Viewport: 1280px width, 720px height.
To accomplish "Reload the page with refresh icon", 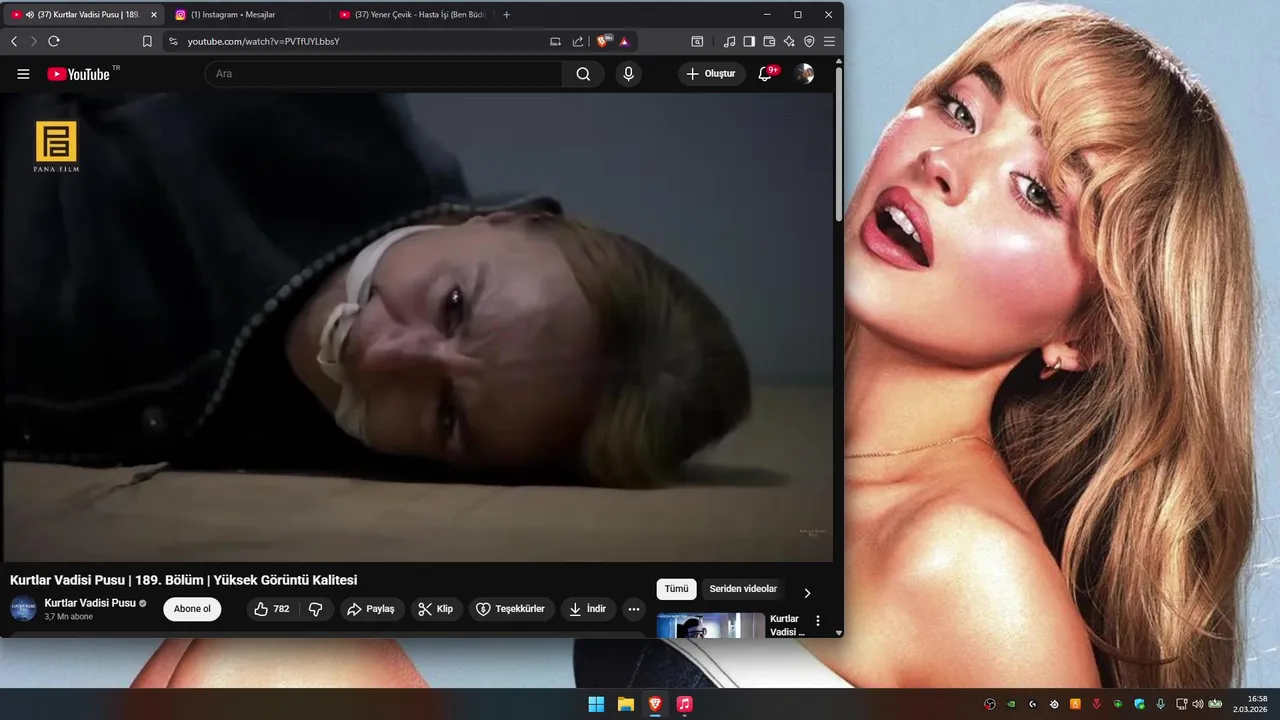I will pos(54,41).
